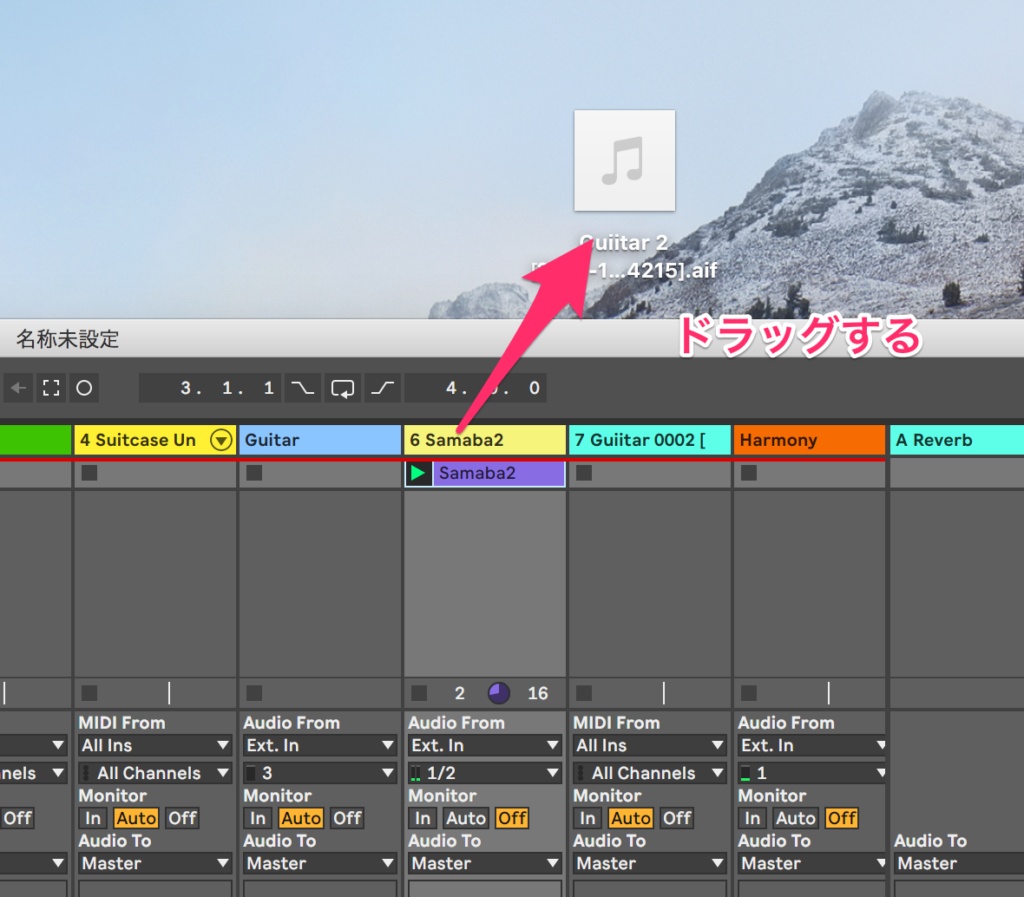Image resolution: width=1024 pixels, height=897 pixels.
Task: Select the A Reverb return track header
Action: 955,440
